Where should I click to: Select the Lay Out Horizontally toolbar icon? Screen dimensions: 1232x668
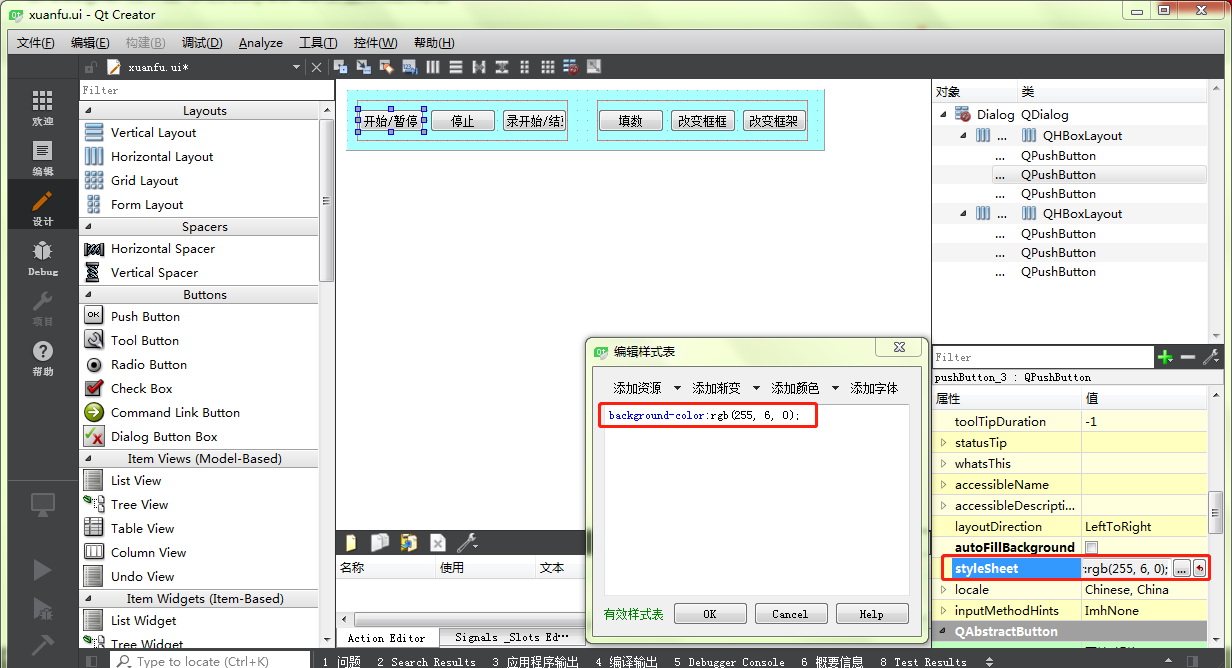tap(433, 66)
